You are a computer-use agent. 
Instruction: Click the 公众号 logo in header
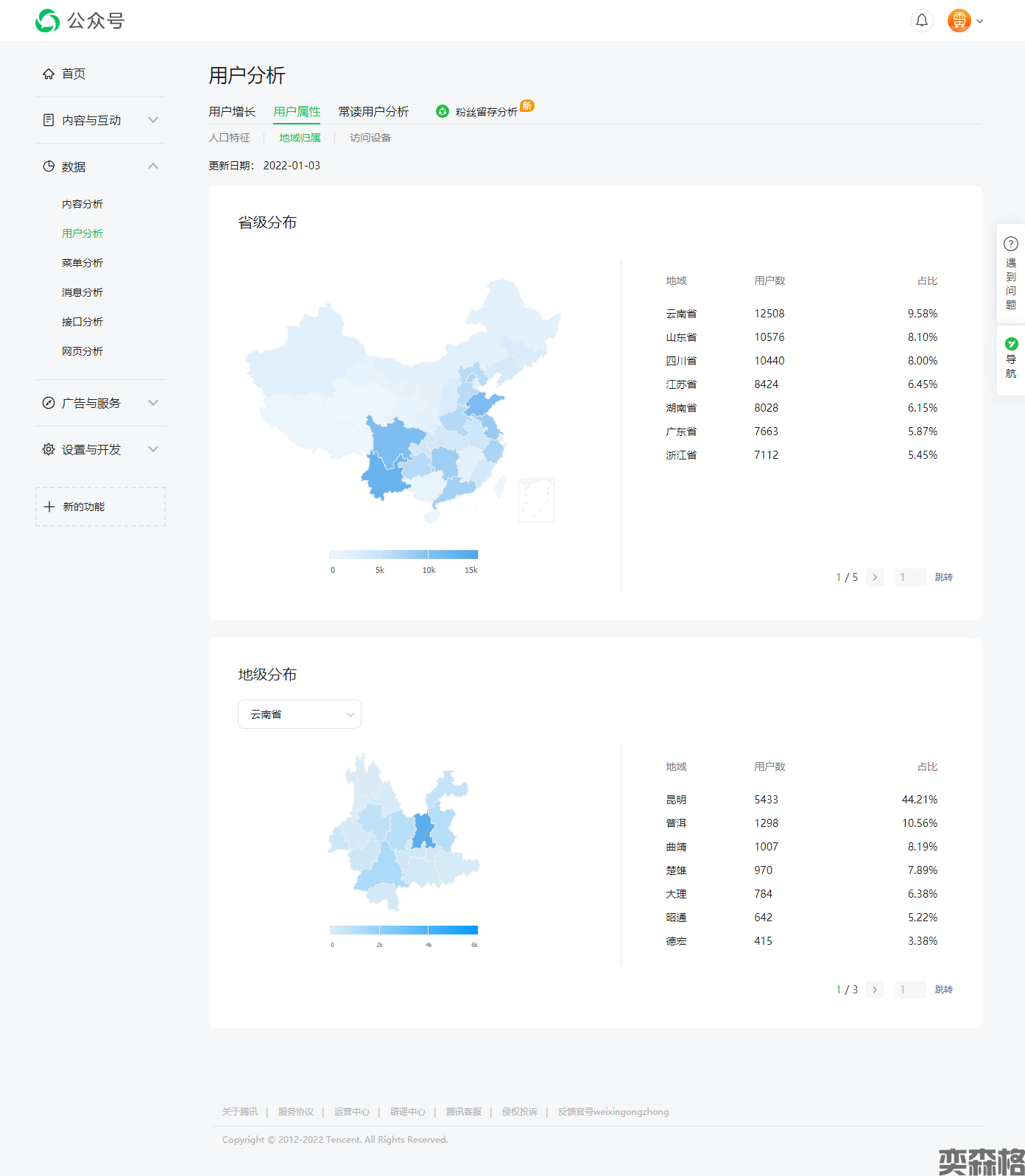click(80, 21)
